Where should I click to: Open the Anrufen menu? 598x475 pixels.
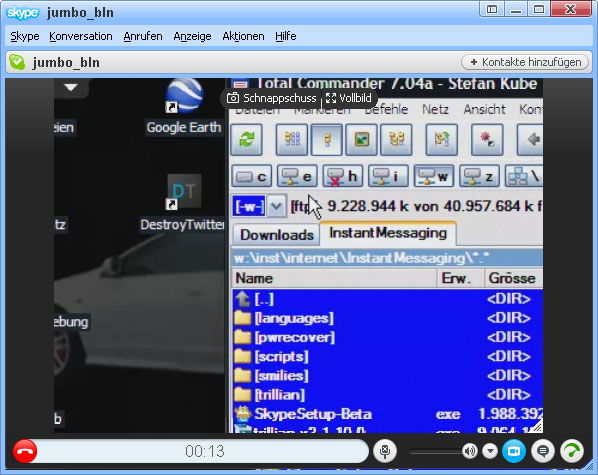click(143, 36)
